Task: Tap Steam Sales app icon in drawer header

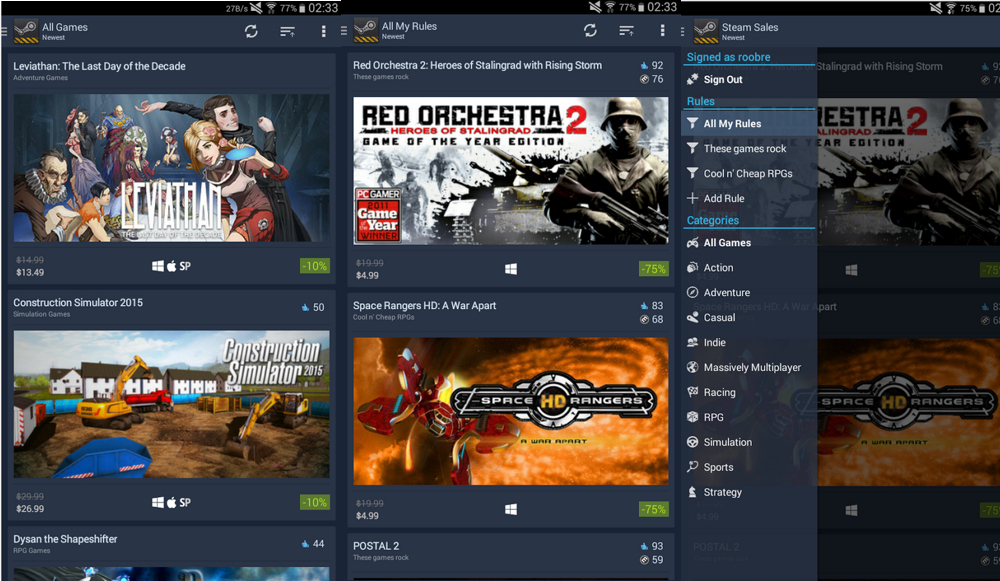Action: click(707, 31)
